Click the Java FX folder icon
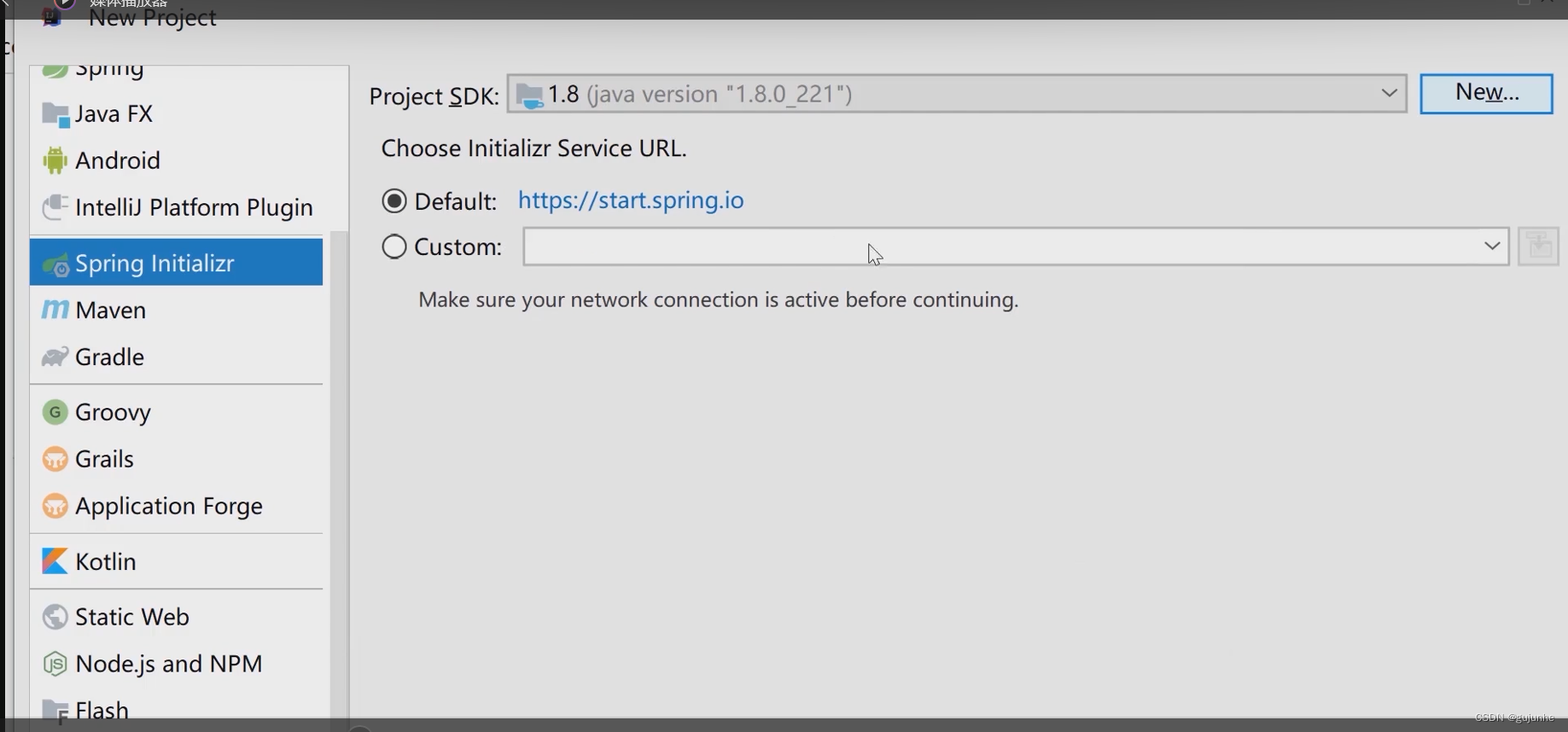 coord(55,114)
